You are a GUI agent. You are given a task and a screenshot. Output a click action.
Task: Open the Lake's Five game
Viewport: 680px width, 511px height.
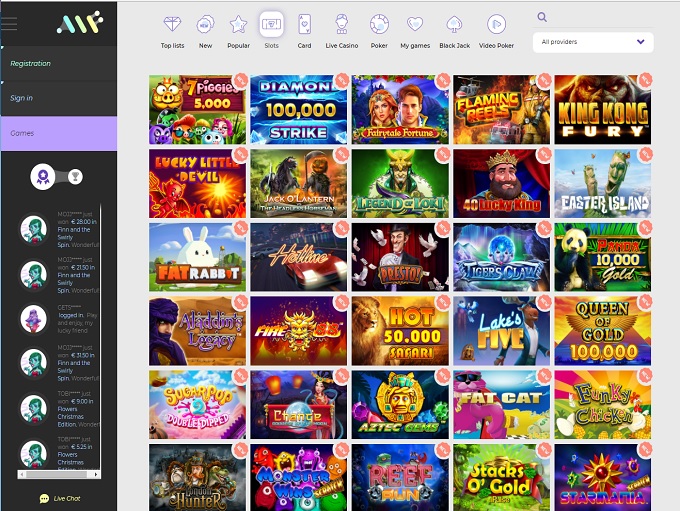501,331
